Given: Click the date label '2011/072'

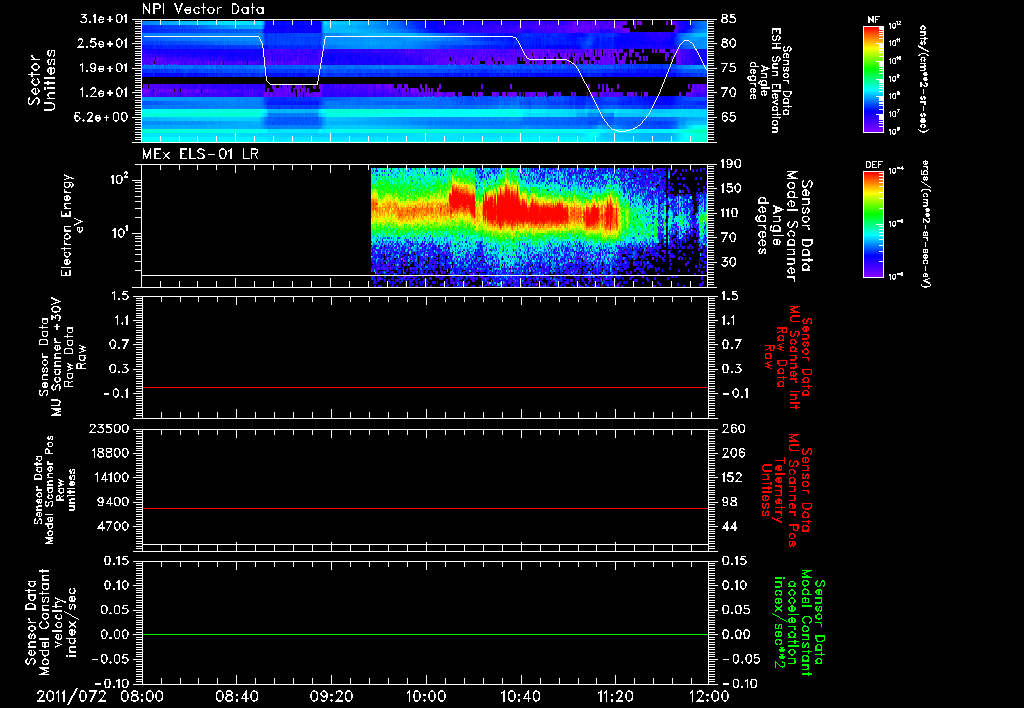Looking at the screenshot, I should tap(71, 696).
